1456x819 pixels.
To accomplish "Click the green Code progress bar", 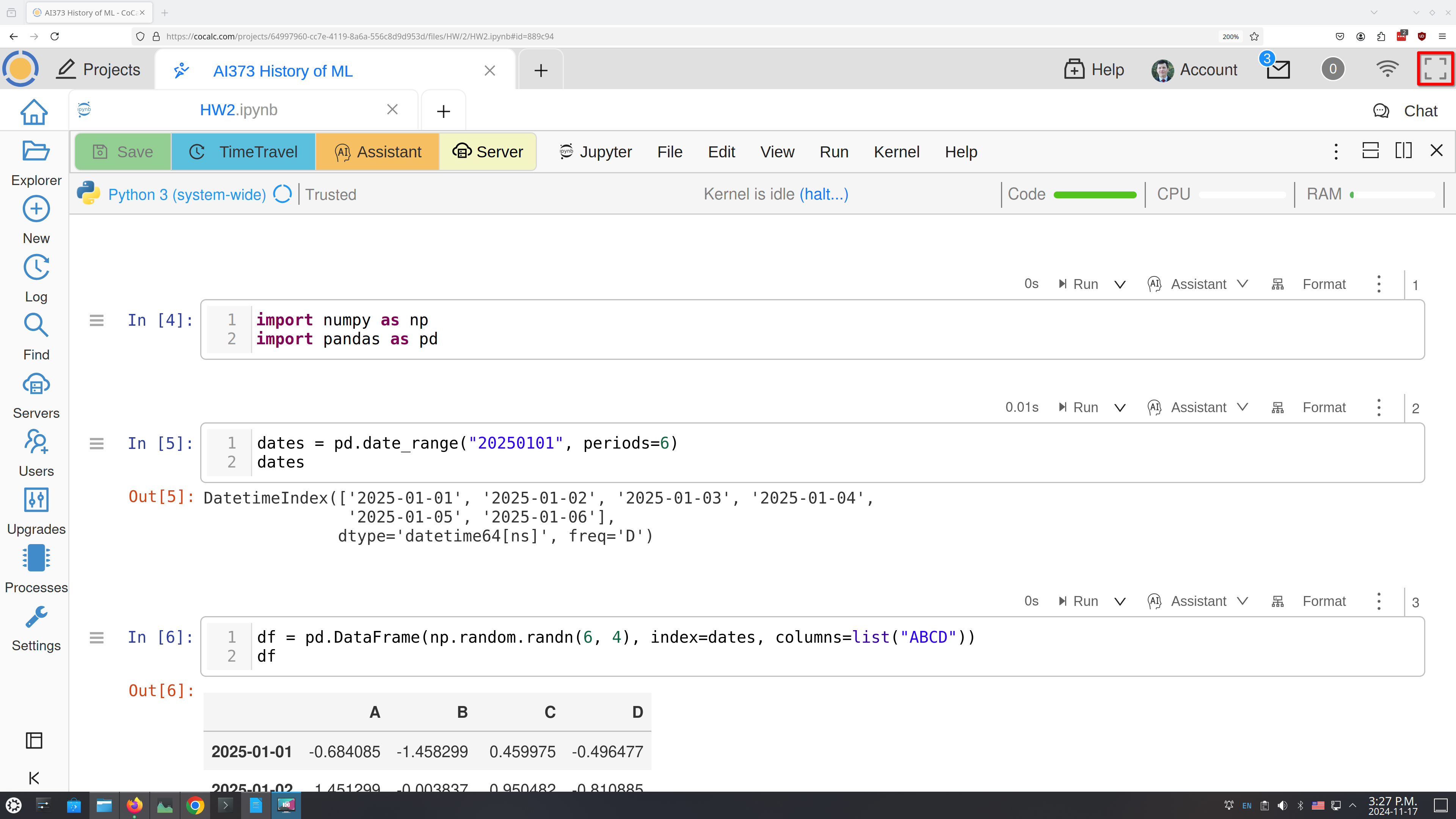I will [x=1095, y=195].
